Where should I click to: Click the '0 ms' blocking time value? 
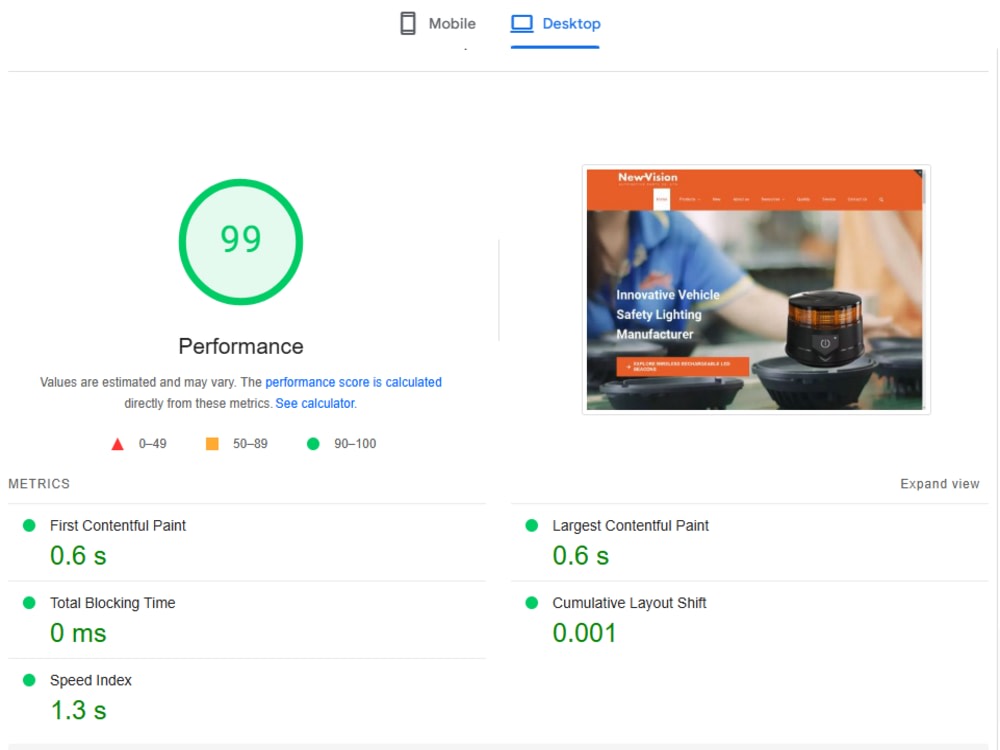pyautogui.click(x=78, y=633)
